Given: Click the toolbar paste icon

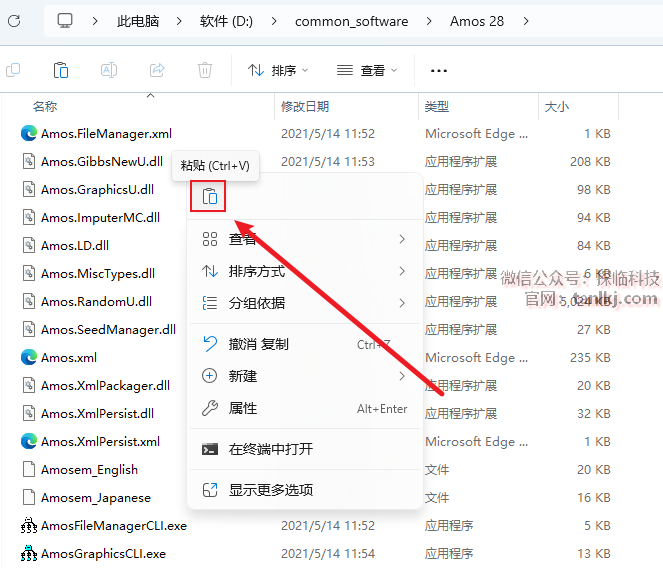Looking at the screenshot, I should pyautogui.click(x=61, y=70).
